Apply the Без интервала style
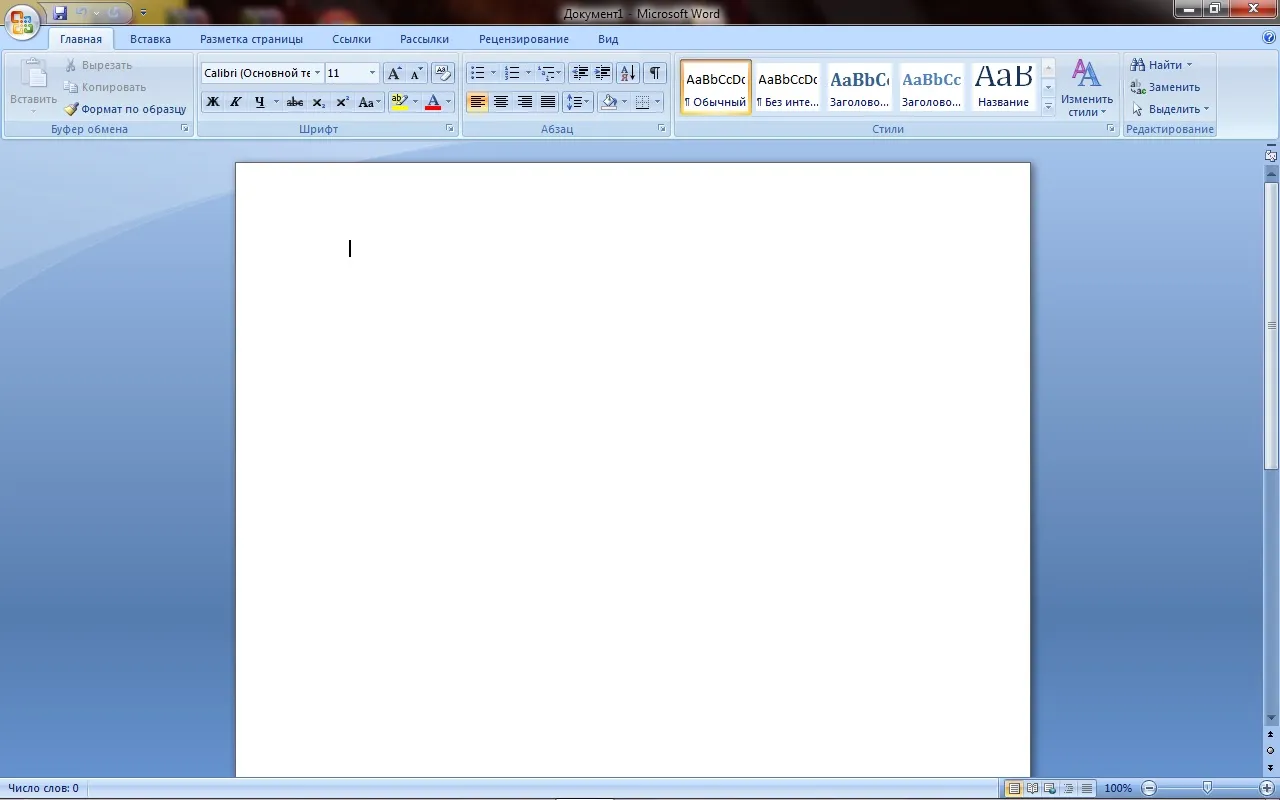1280x800 pixels. tap(788, 87)
